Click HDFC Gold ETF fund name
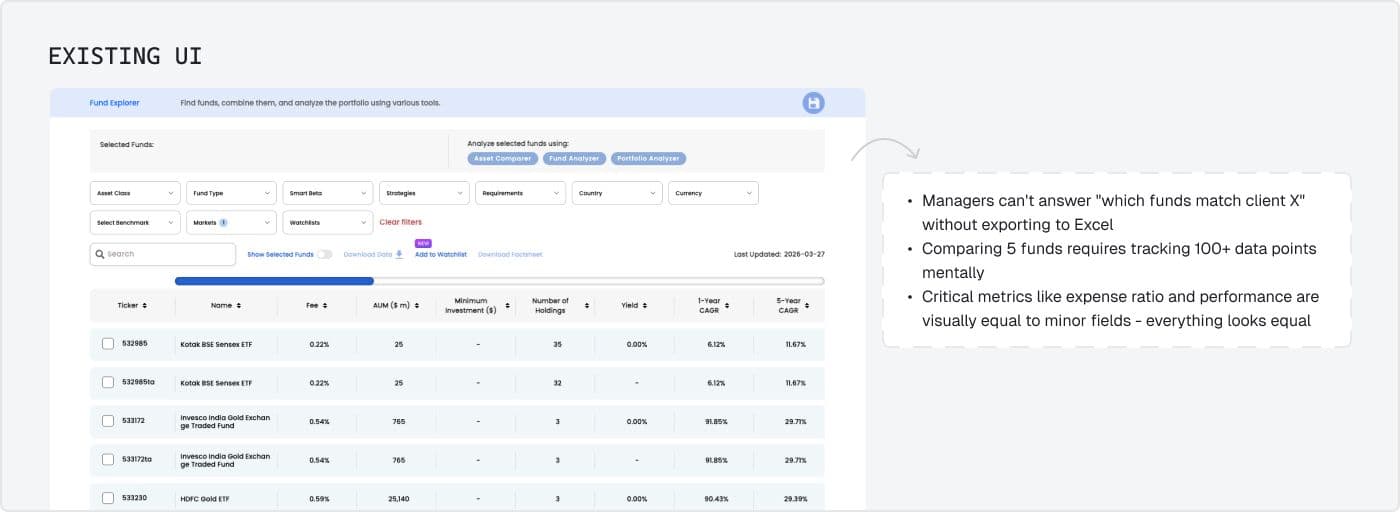The image size is (1400, 512). (x=203, y=497)
